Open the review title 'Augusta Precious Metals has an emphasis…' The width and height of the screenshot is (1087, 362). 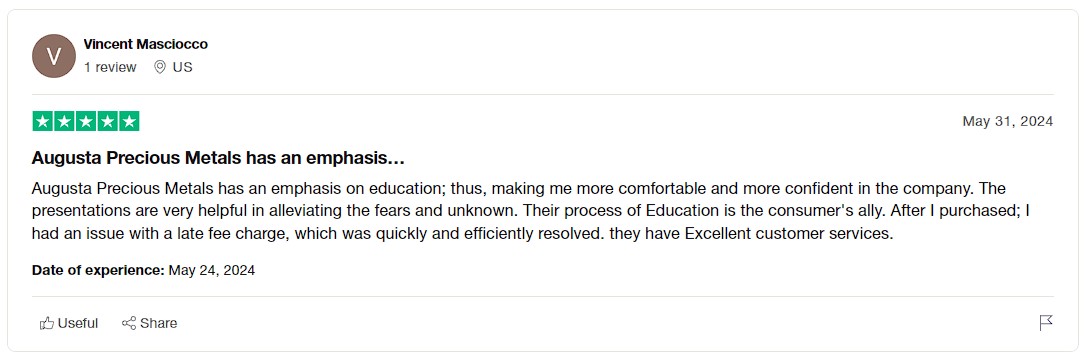tap(218, 159)
